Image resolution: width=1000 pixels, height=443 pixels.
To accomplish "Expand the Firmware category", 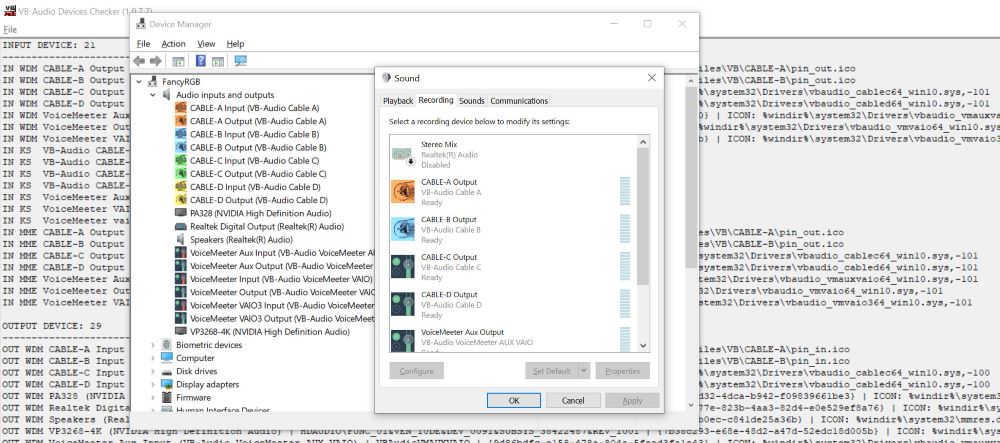I will click(x=153, y=398).
